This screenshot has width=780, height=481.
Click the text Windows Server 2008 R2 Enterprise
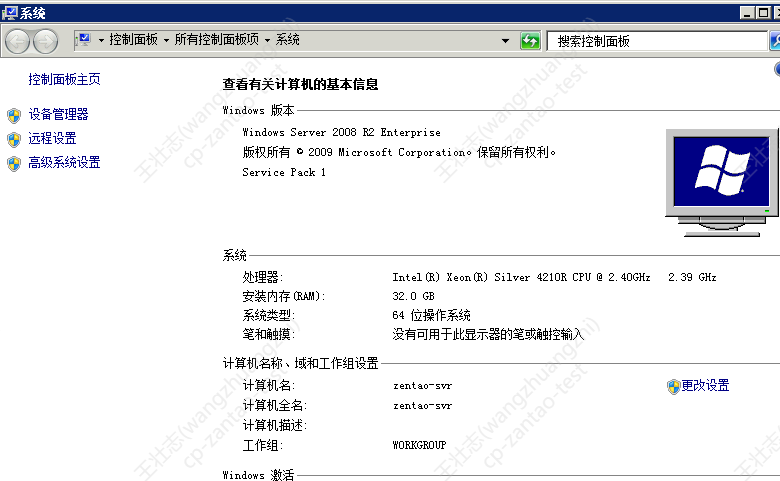pos(341,132)
